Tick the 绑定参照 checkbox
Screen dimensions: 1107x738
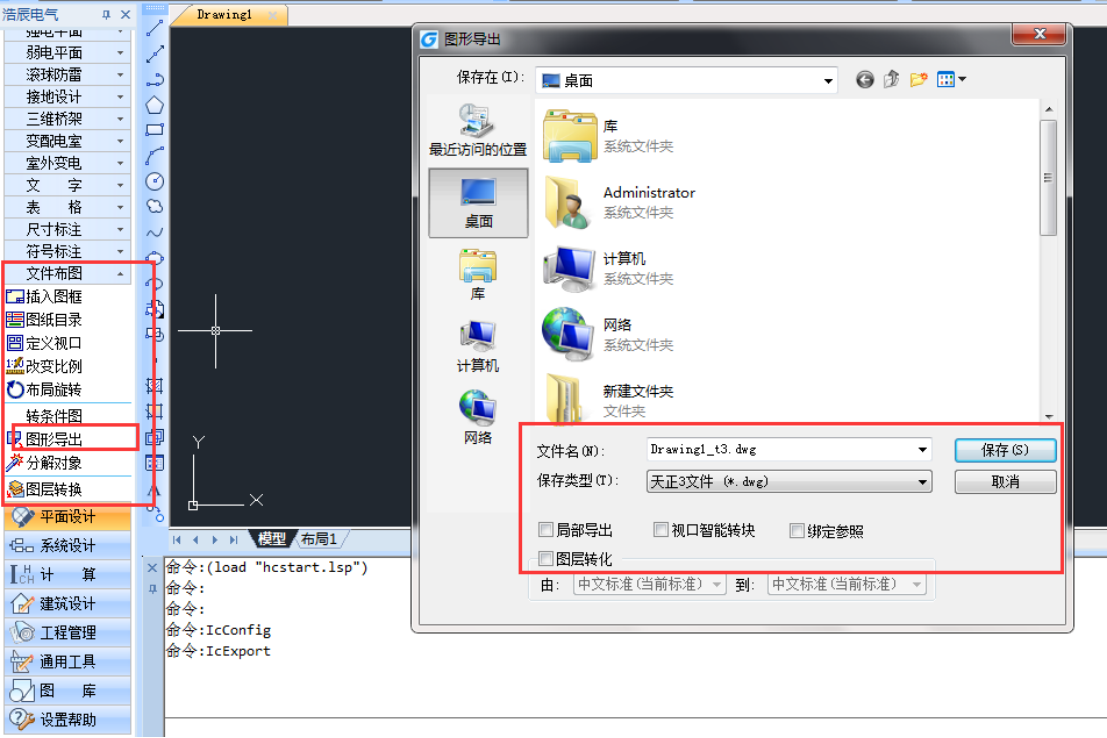click(x=797, y=530)
